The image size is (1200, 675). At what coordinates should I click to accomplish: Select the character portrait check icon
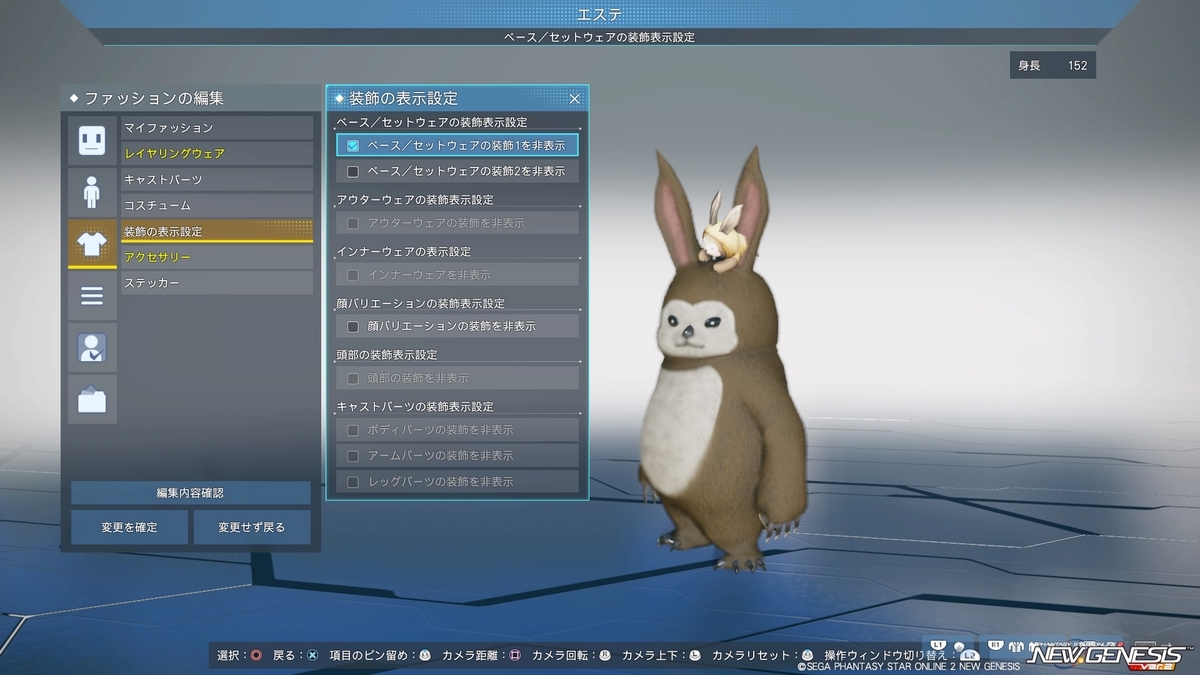(x=92, y=348)
